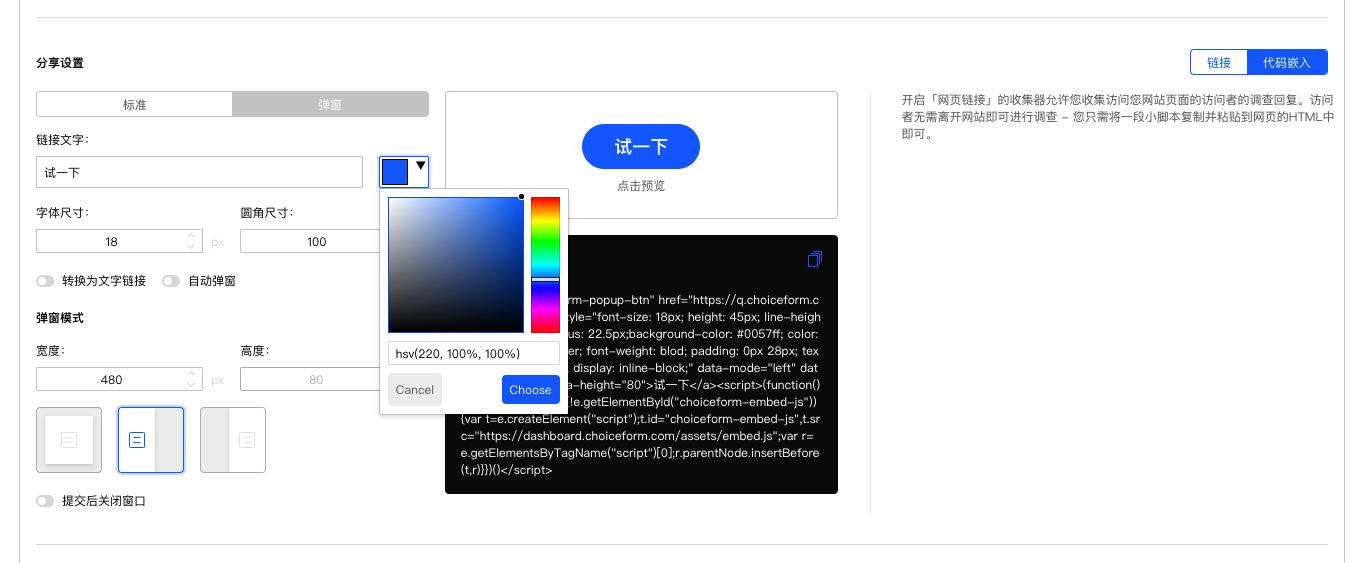Select the 代码嵌入 share mode tab
The width and height of the screenshot is (1364, 563).
(1287, 62)
